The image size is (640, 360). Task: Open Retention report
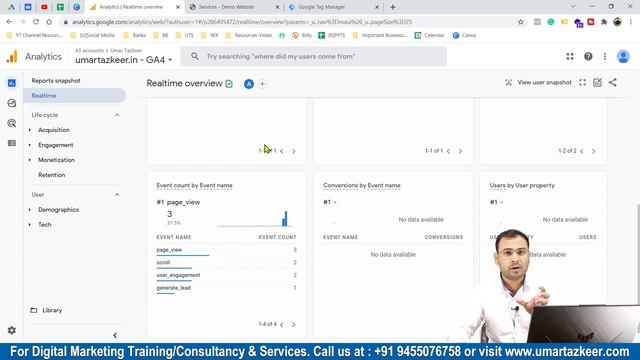51,175
